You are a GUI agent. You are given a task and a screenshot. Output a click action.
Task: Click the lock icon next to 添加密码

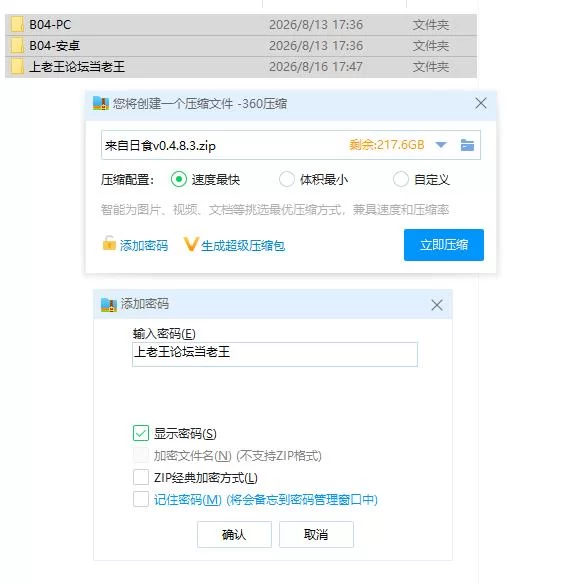pos(109,244)
